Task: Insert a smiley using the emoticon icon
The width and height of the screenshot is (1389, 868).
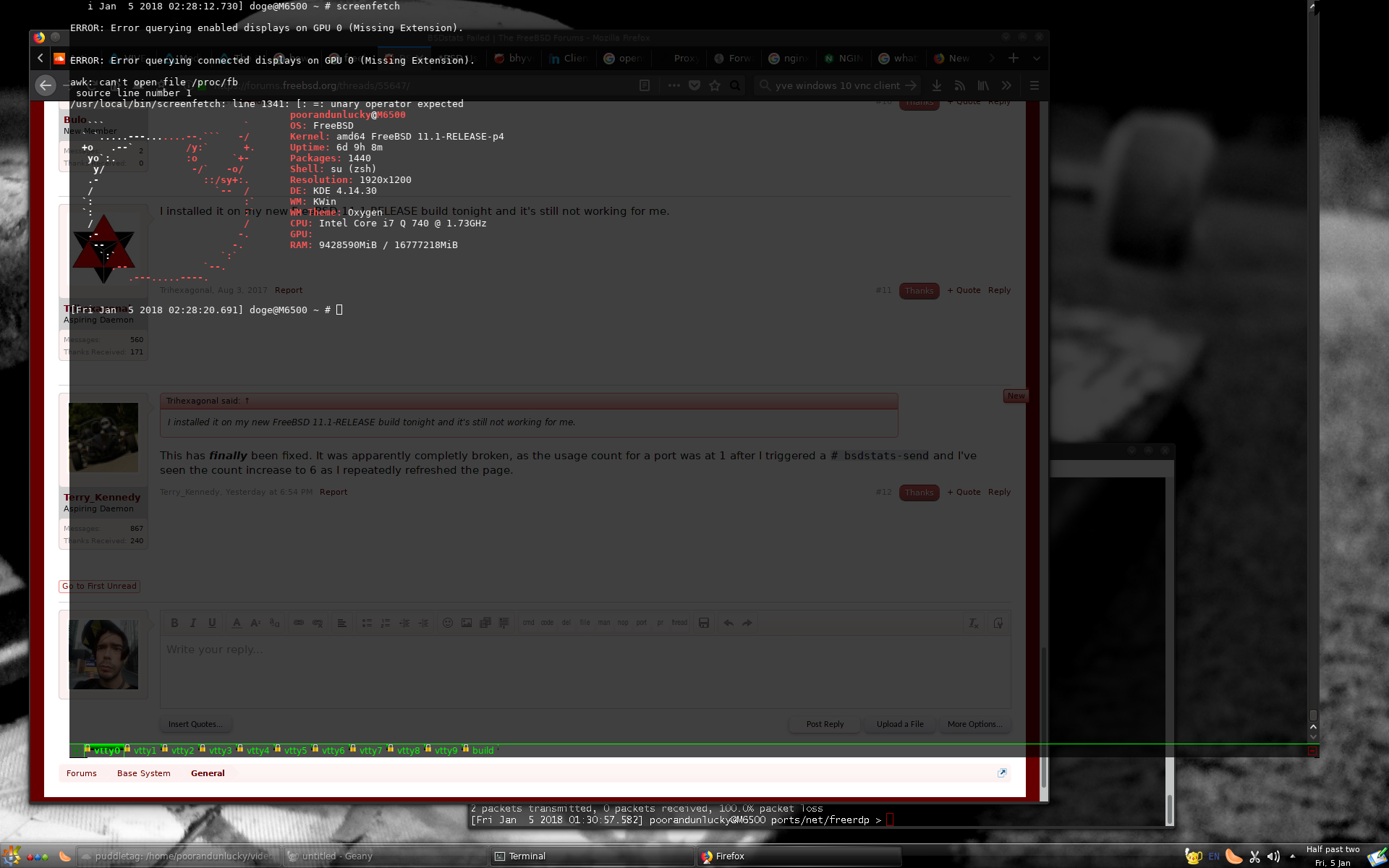Action: (448, 623)
